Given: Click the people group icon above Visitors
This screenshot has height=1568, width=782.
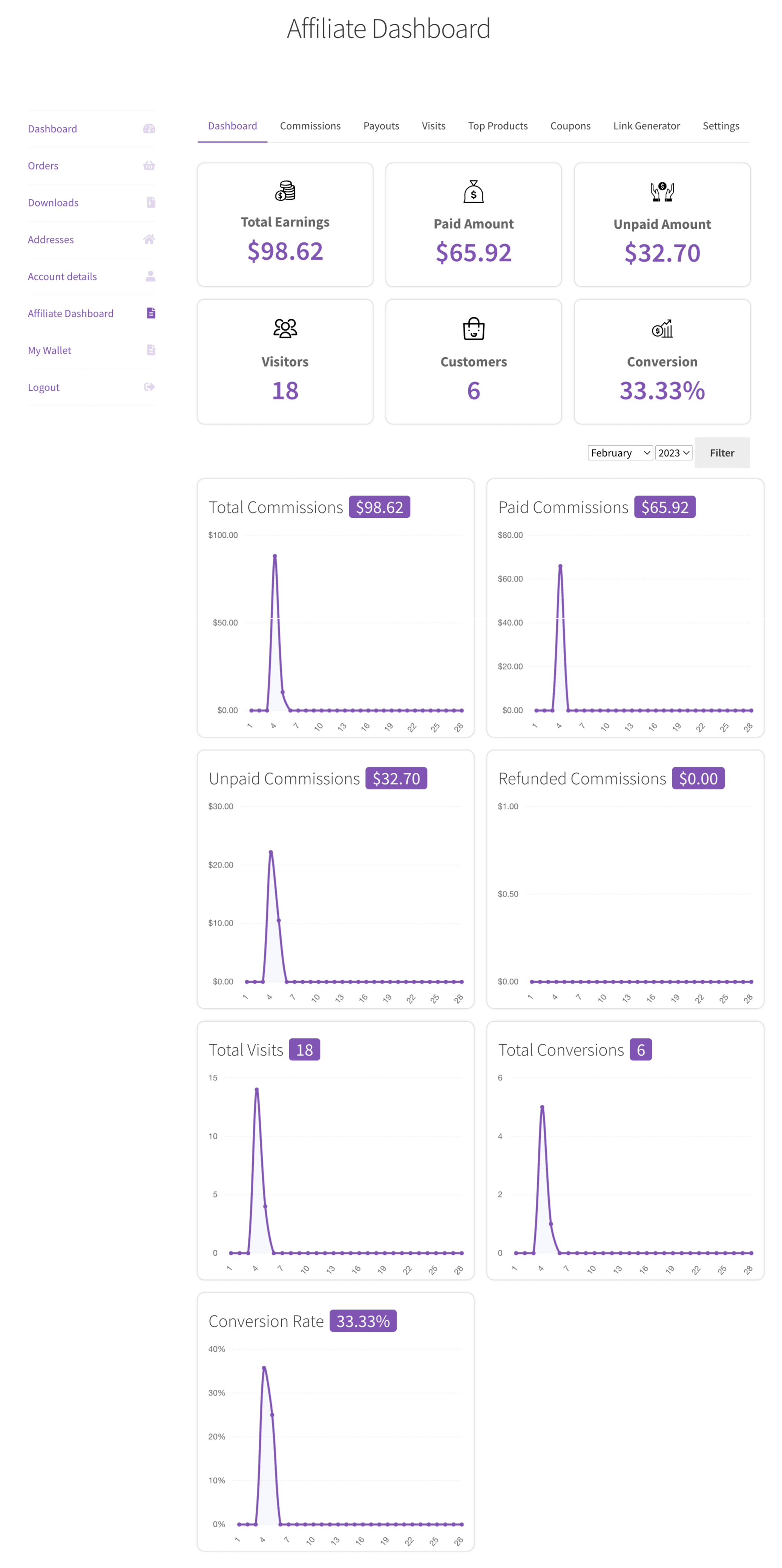Looking at the screenshot, I should 285,329.
